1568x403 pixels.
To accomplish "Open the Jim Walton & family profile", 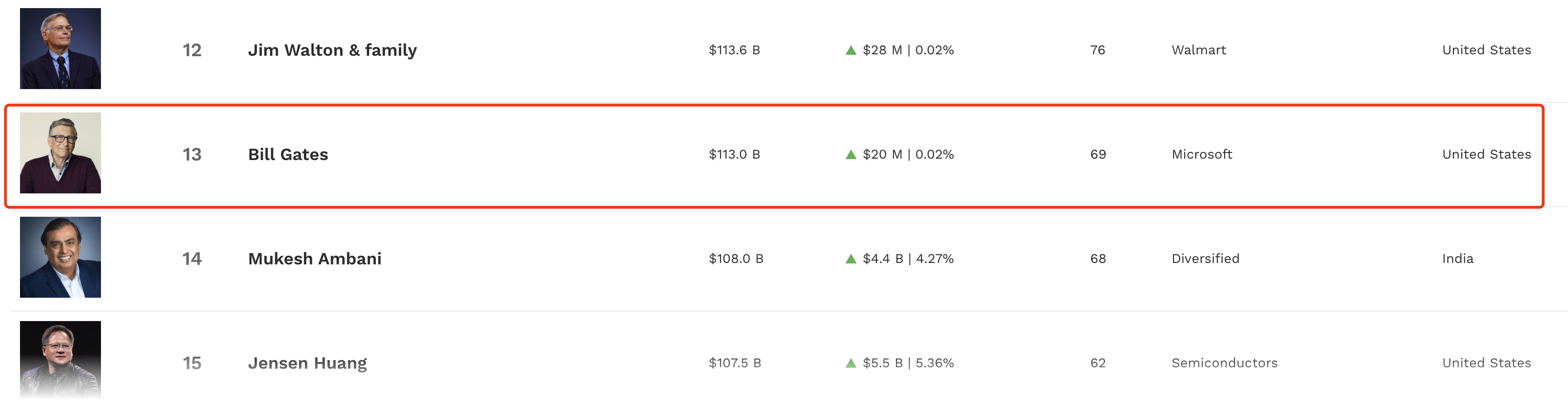I will 332,50.
